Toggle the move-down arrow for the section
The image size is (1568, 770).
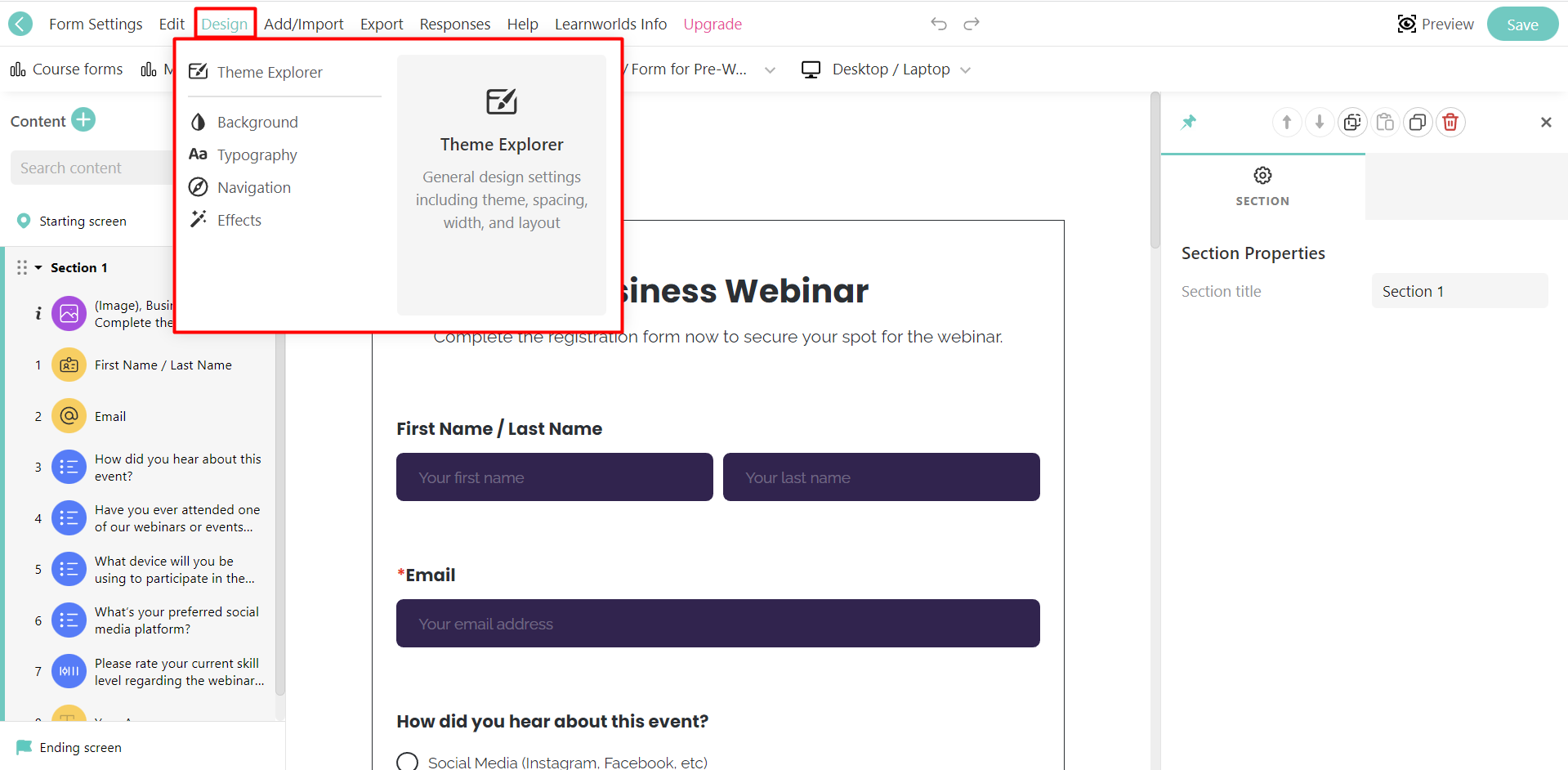click(x=1320, y=122)
